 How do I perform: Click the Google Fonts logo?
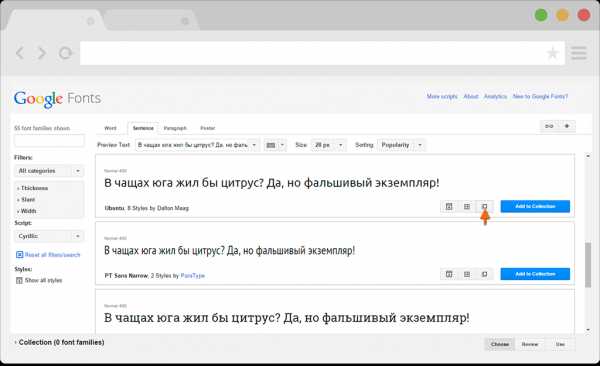pyautogui.click(x=57, y=99)
